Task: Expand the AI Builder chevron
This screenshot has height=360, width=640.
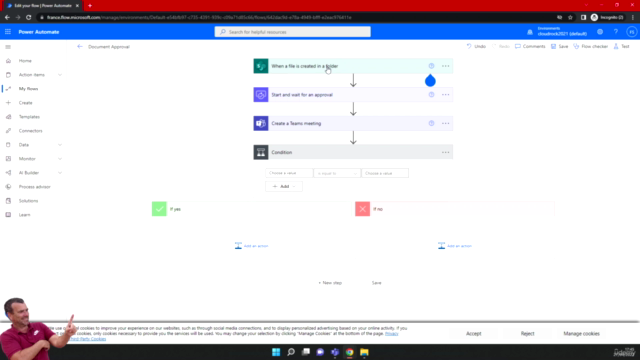Action: [60, 173]
